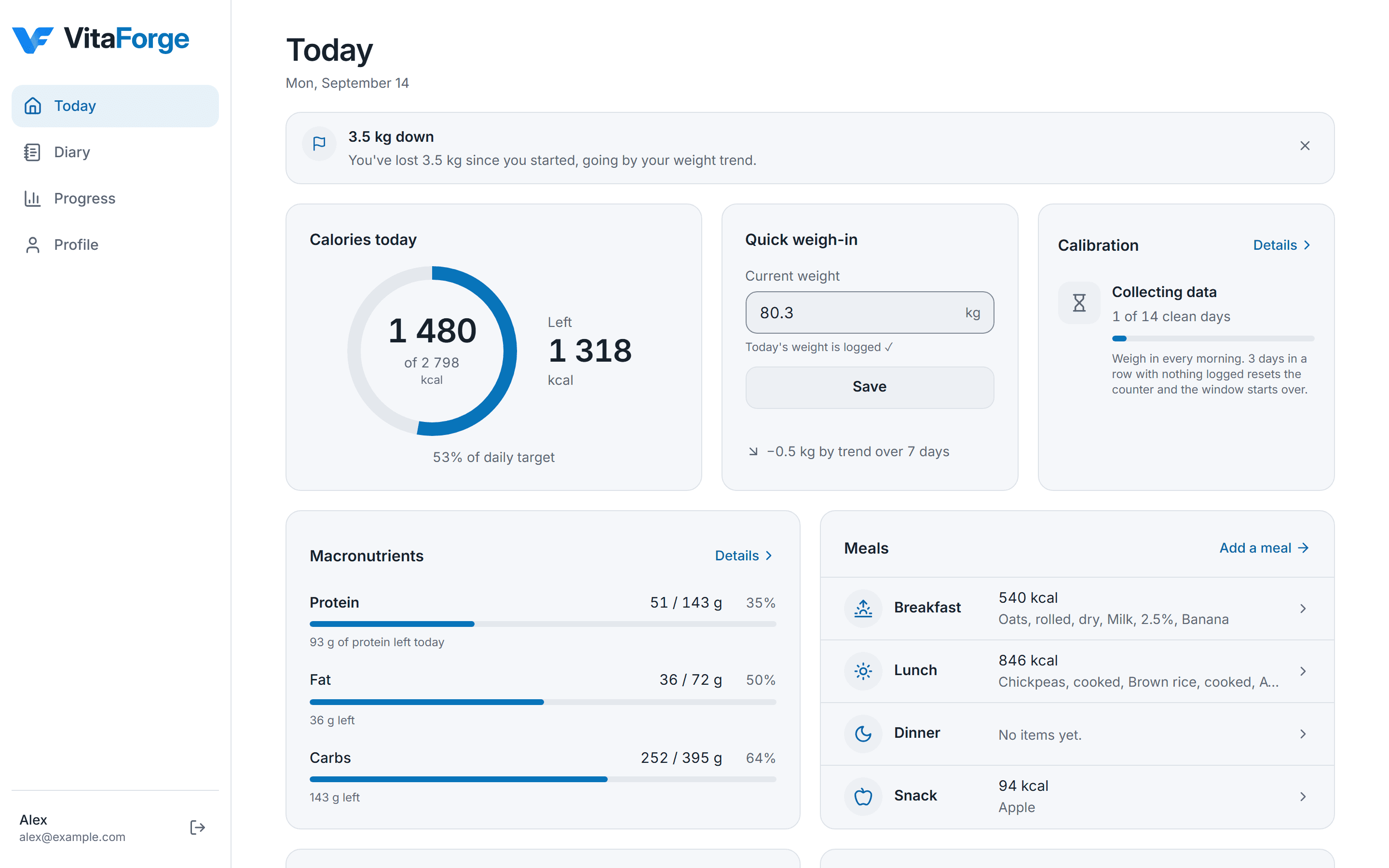Click the calories donut chart
This screenshot has width=1389, height=868.
point(432,351)
